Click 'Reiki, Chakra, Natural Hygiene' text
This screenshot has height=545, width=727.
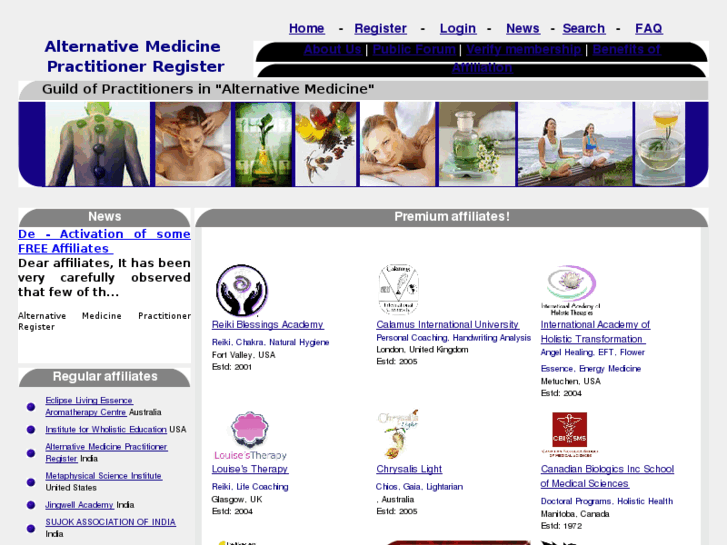pyautogui.click(x=270, y=342)
